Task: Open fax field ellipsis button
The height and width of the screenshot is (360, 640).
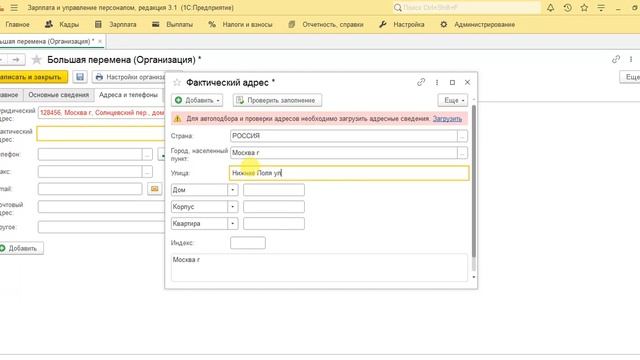Action: (x=147, y=172)
